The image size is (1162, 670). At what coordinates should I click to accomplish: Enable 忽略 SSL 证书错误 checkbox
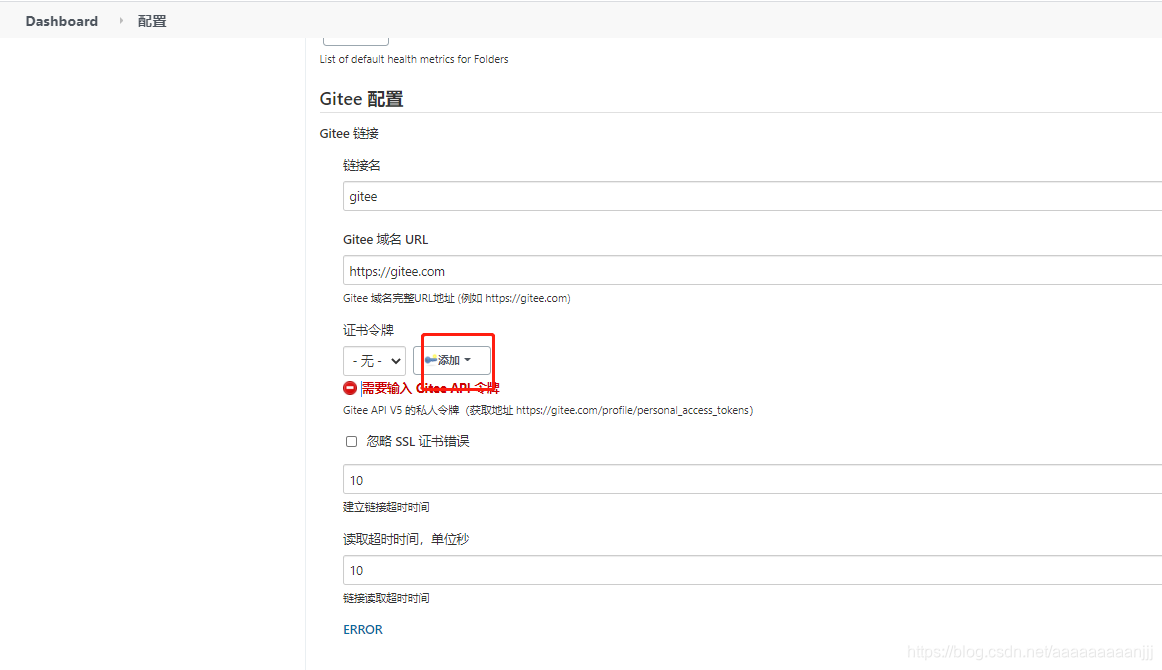click(x=351, y=442)
